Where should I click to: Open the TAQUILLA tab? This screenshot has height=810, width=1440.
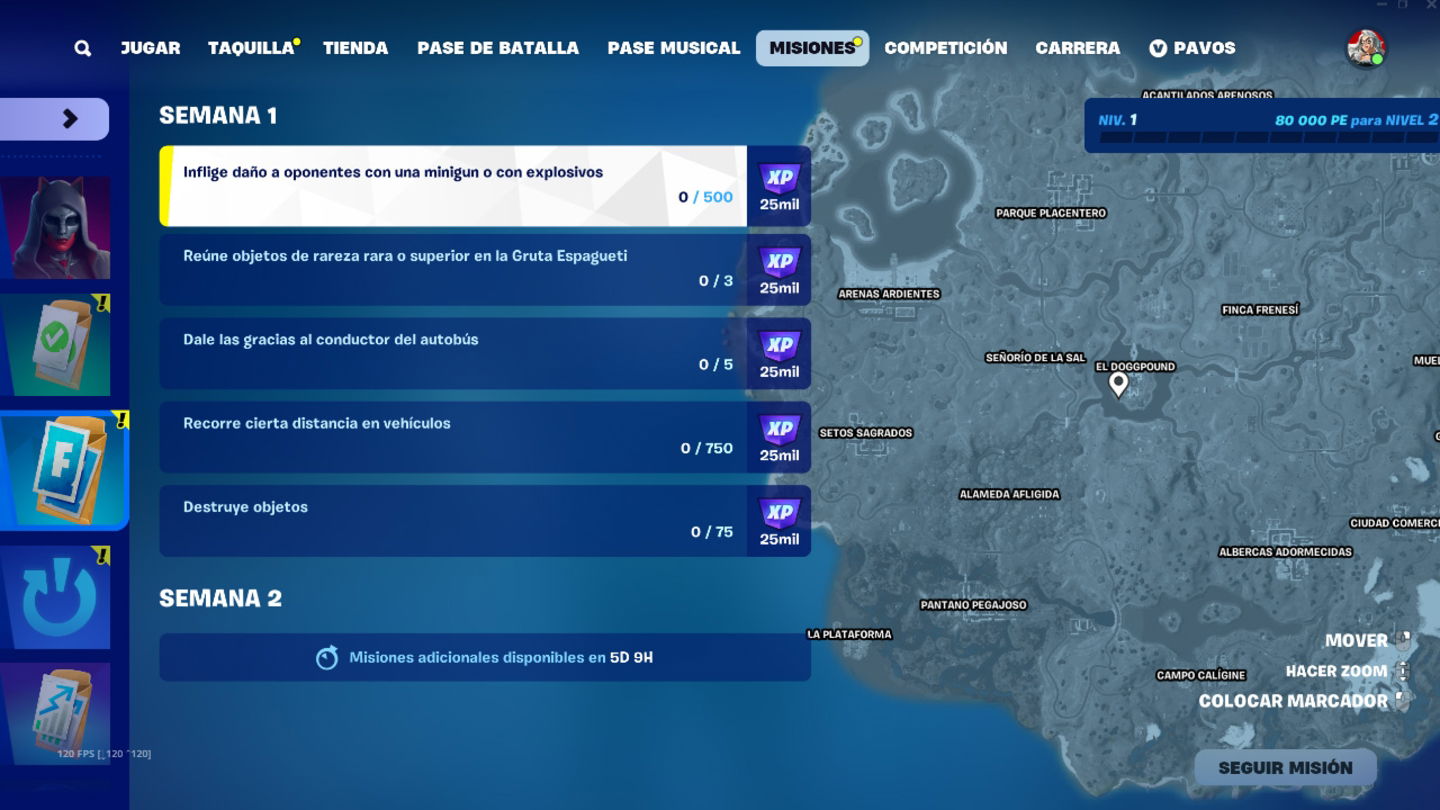tap(251, 48)
